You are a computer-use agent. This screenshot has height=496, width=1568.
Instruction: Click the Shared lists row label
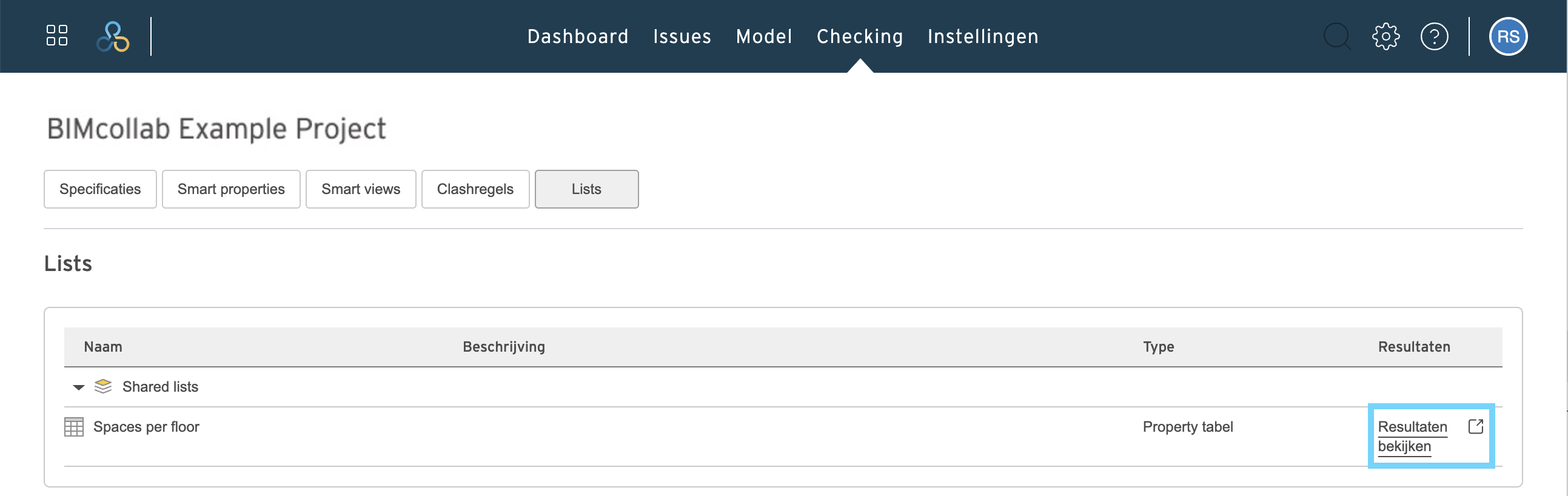[160, 386]
